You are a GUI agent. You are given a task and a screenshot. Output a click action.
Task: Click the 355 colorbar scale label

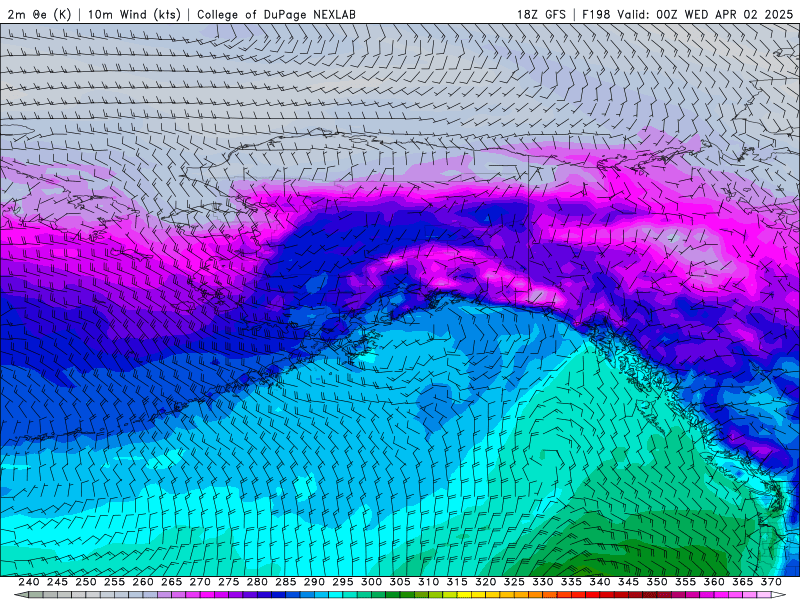tap(686, 582)
